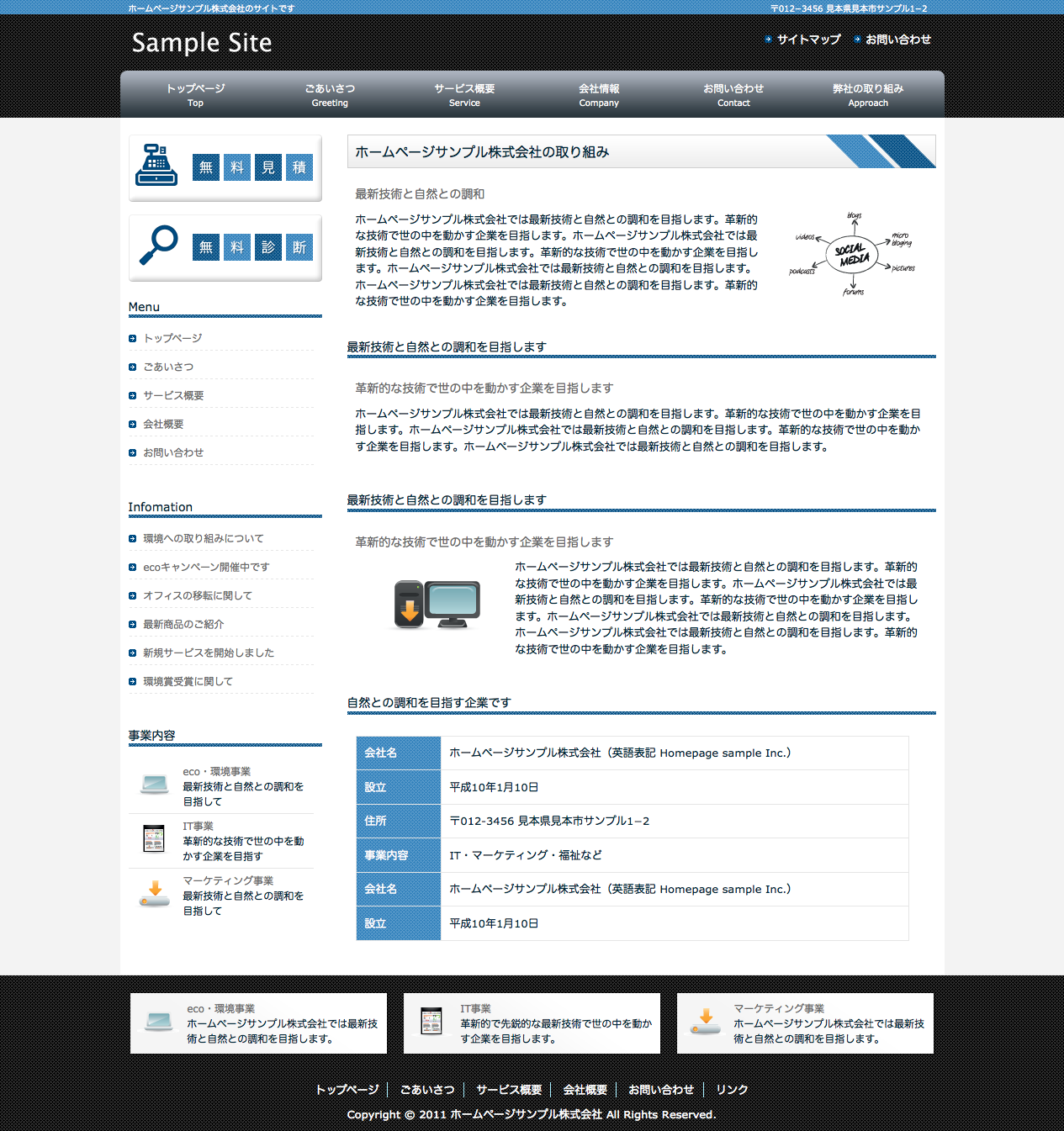1064x1131 pixels.
Task: Select the サービス概要 Service navigation tab
Action: click(x=464, y=95)
